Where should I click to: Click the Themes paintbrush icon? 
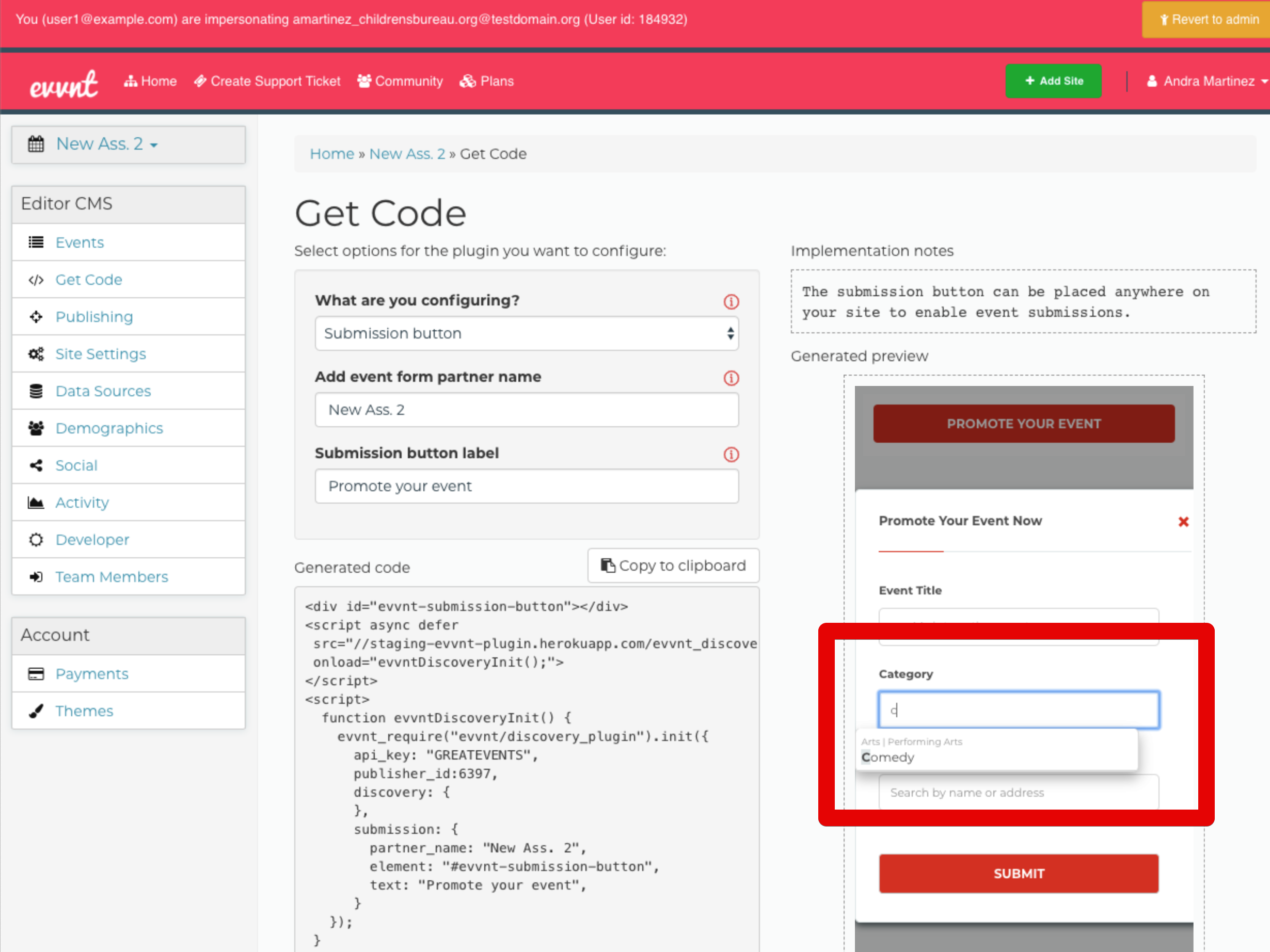36,711
